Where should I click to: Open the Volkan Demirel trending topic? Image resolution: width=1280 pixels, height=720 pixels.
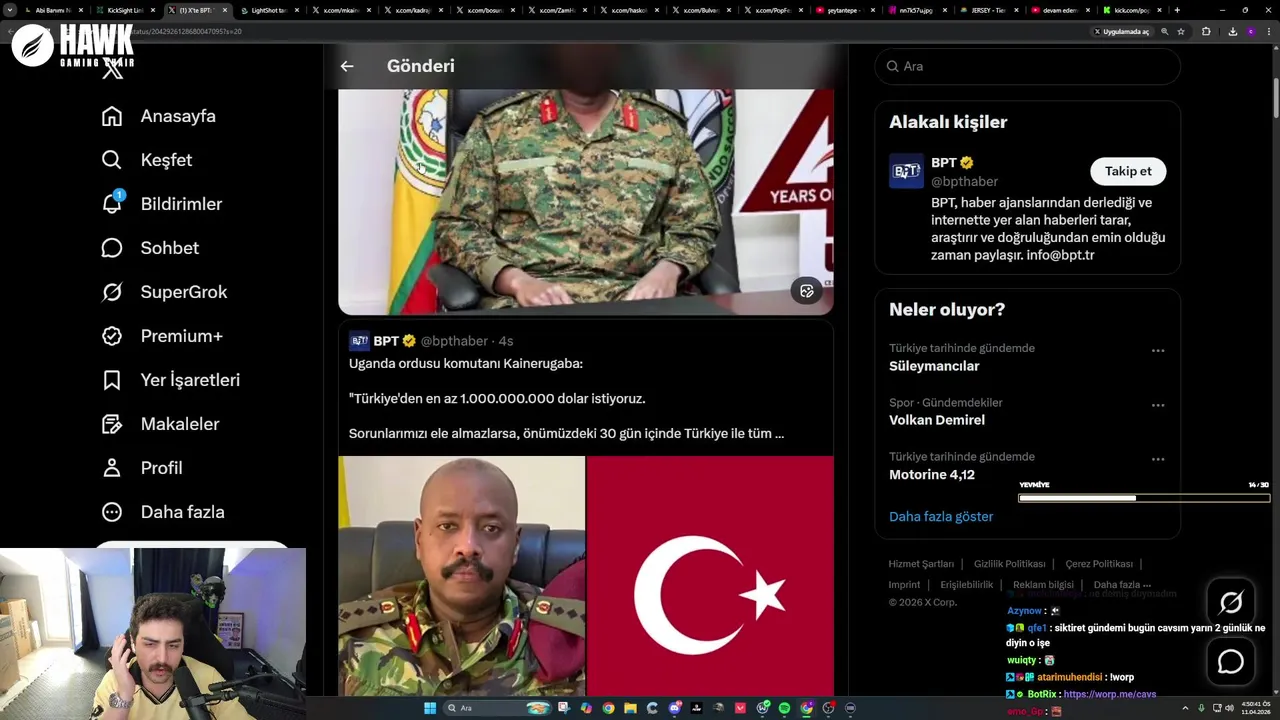point(937,420)
